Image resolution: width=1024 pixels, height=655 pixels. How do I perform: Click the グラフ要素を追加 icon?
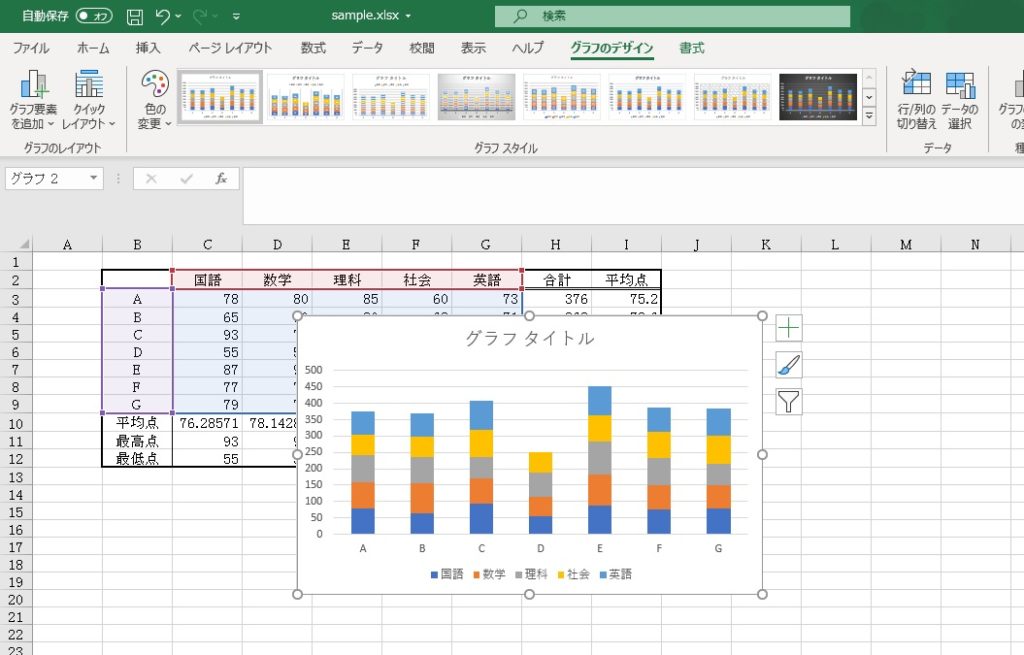click(x=33, y=88)
